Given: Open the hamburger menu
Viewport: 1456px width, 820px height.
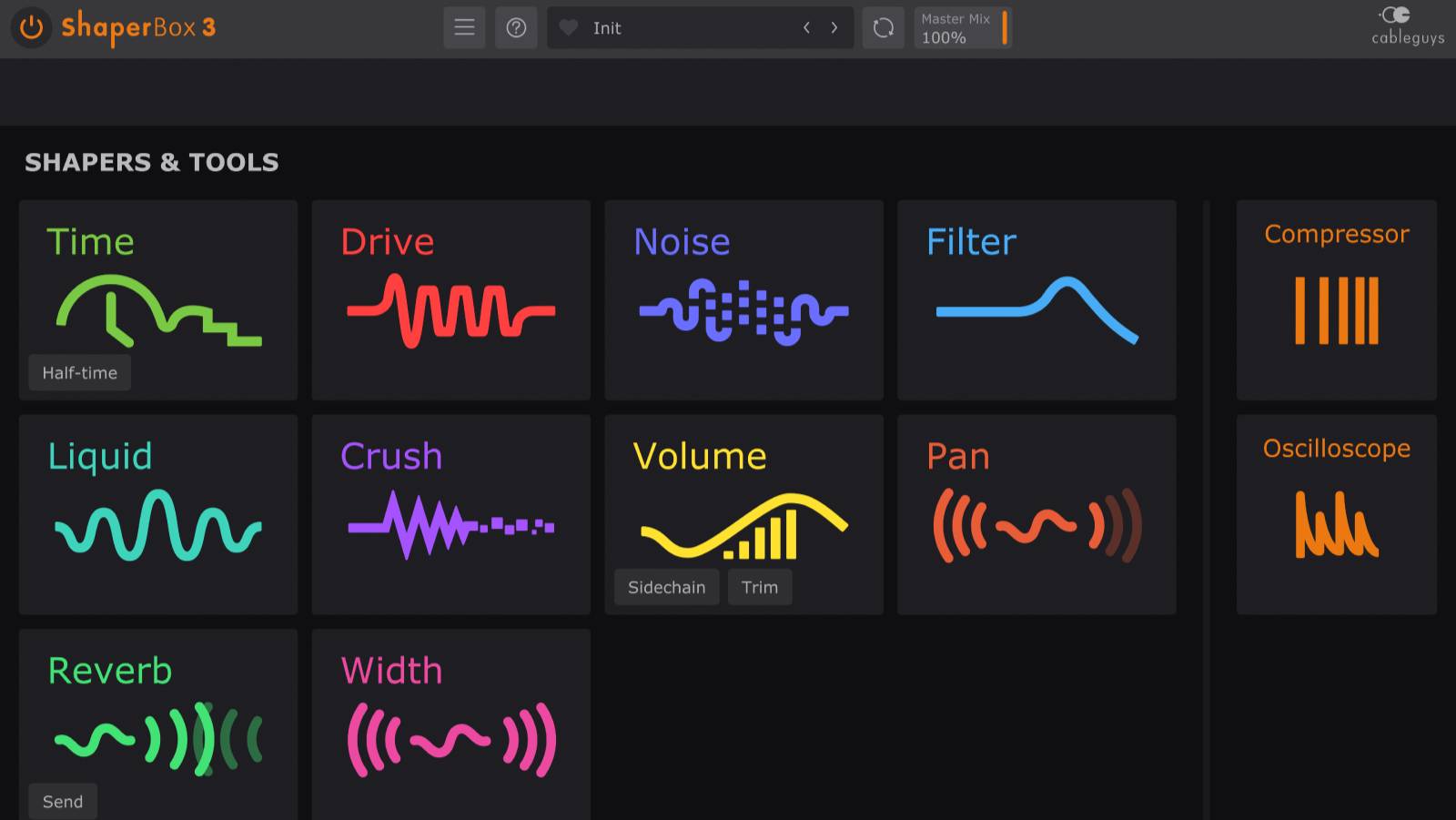Looking at the screenshot, I should pyautogui.click(x=464, y=27).
